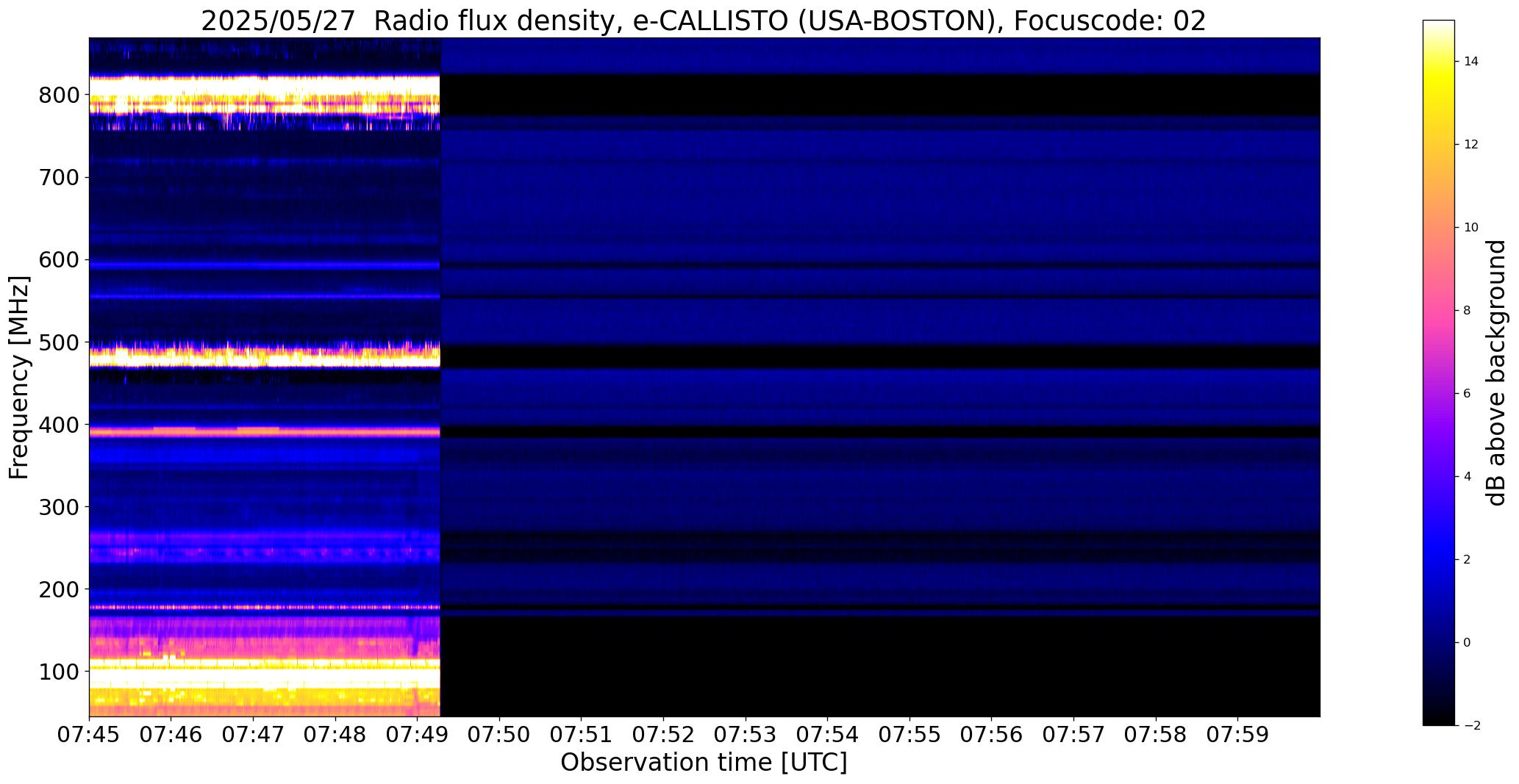Click the 300 MHz frequency tick label

click(x=59, y=507)
